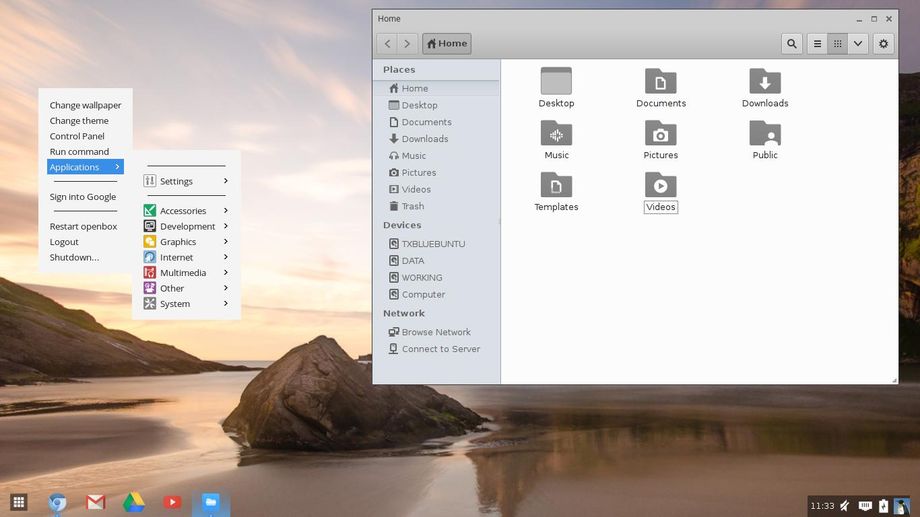The height and width of the screenshot is (517, 920).
Task: Switch to grid icon view
Action: [837, 43]
